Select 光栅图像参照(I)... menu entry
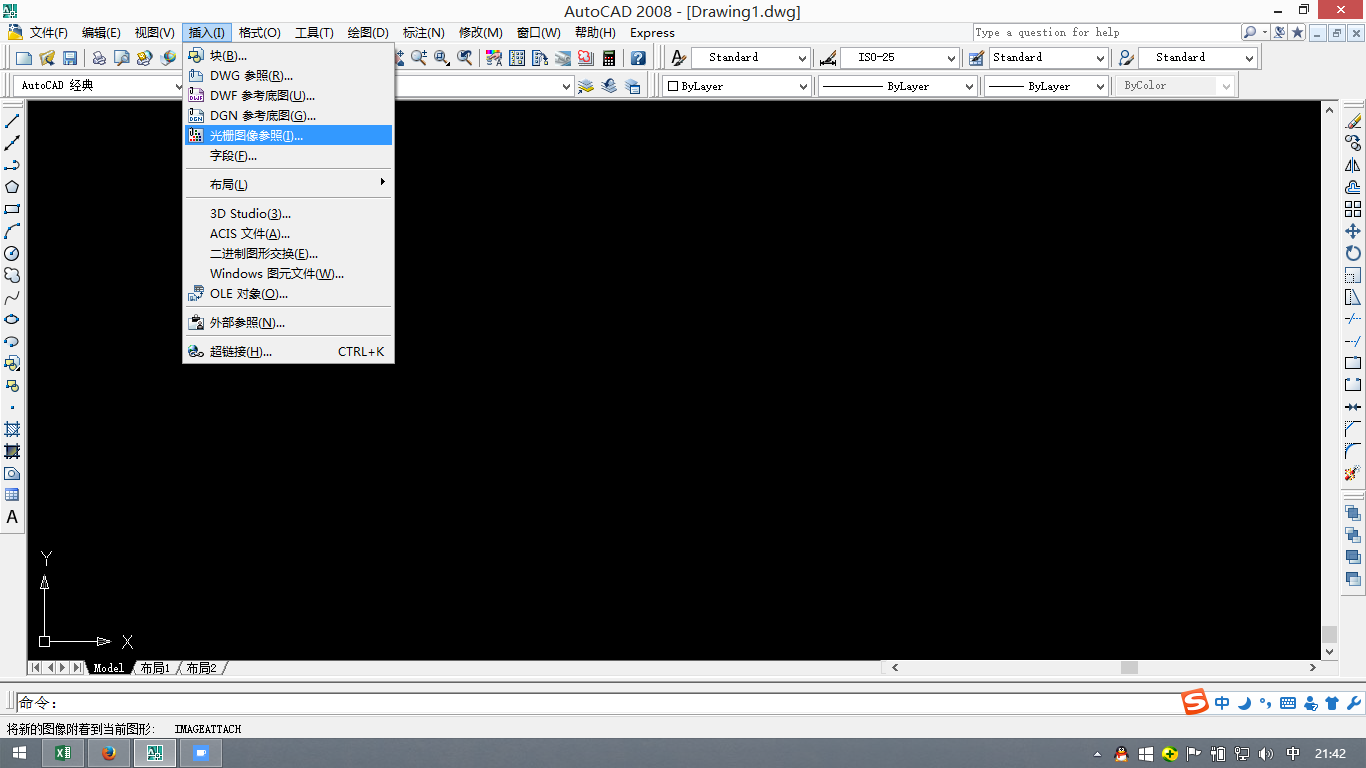1366x768 pixels. (x=288, y=135)
